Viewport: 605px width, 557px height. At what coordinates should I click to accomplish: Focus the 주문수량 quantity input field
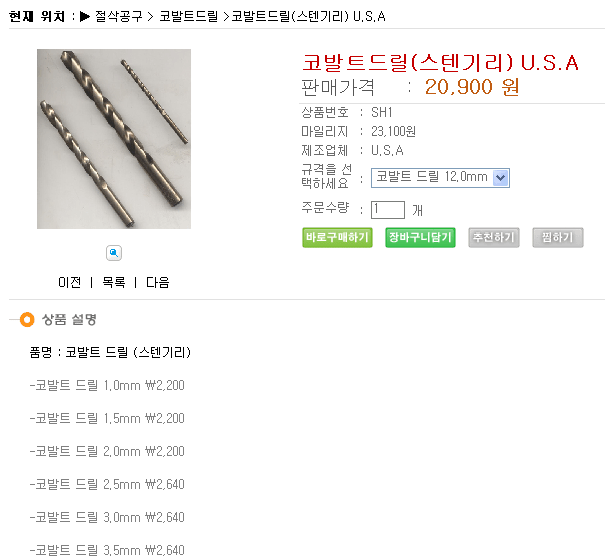click(388, 210)
